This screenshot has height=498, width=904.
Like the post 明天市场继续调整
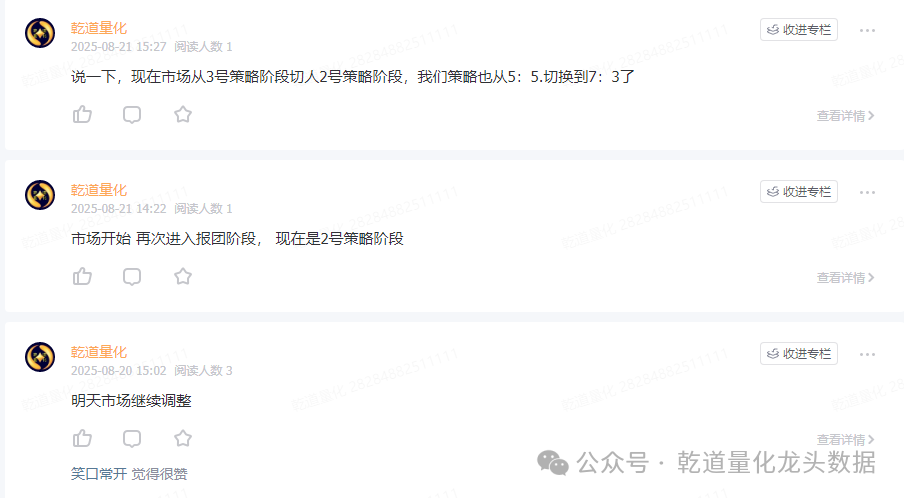pyautogui.click(x=82, y=438)
